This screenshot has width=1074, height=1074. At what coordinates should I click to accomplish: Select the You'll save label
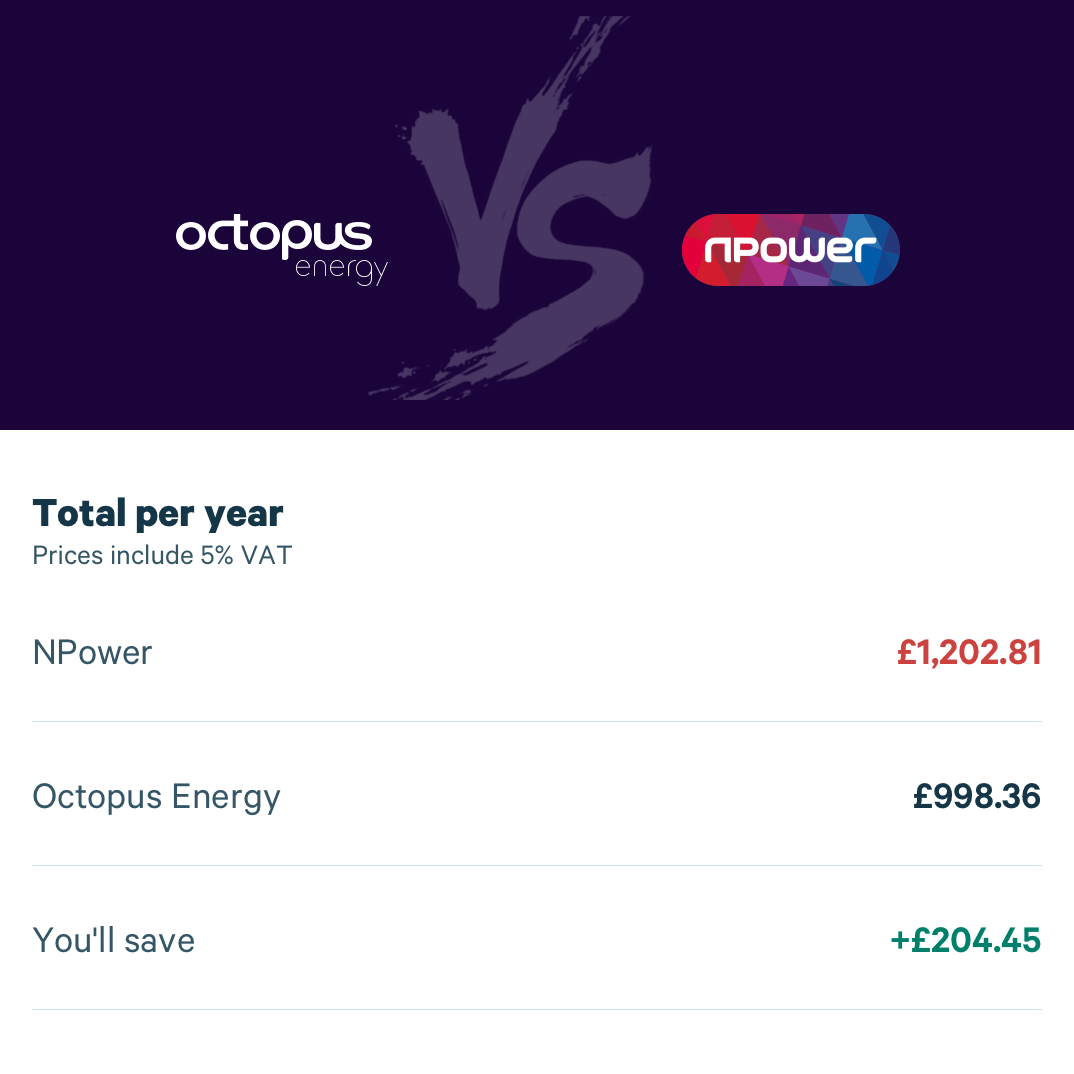pyautogui.click(x=114, y=940)
